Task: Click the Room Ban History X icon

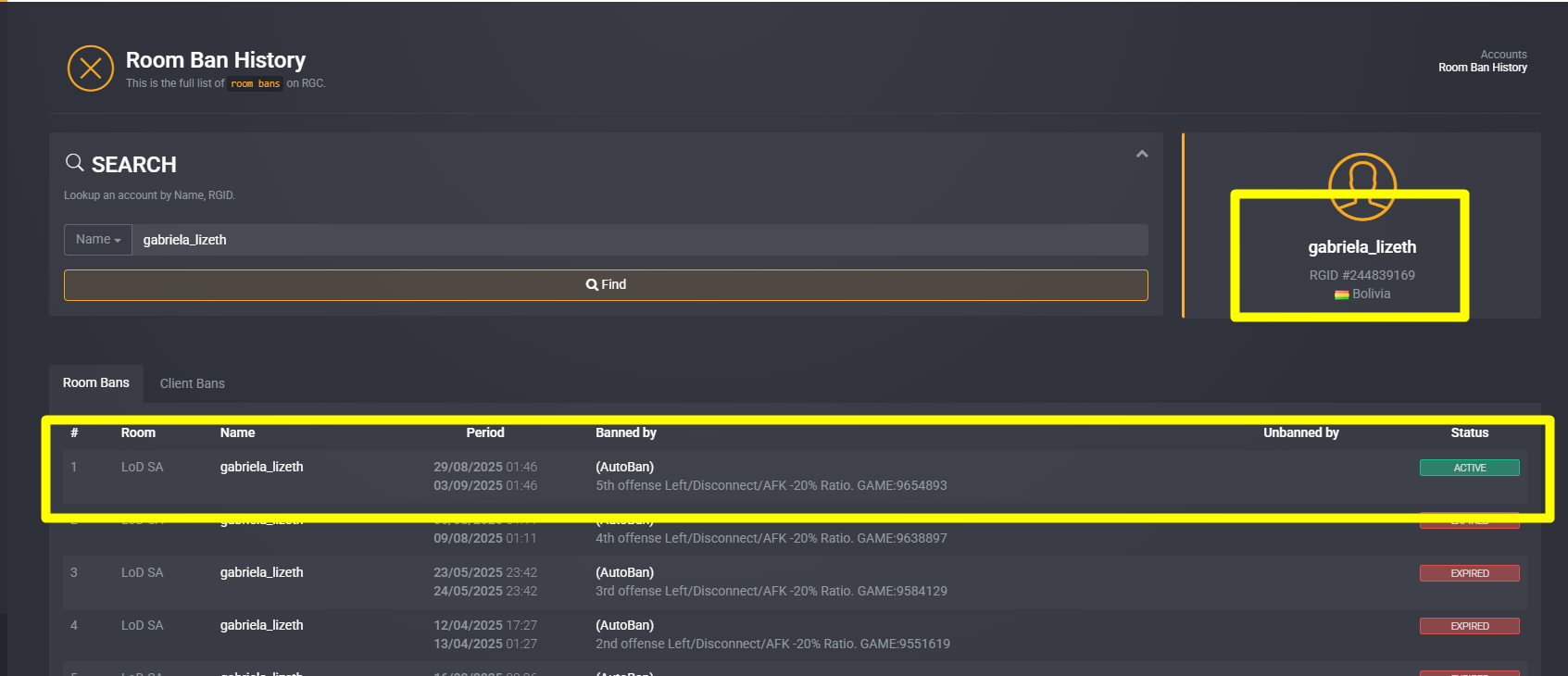Action: tap(91, 69)
